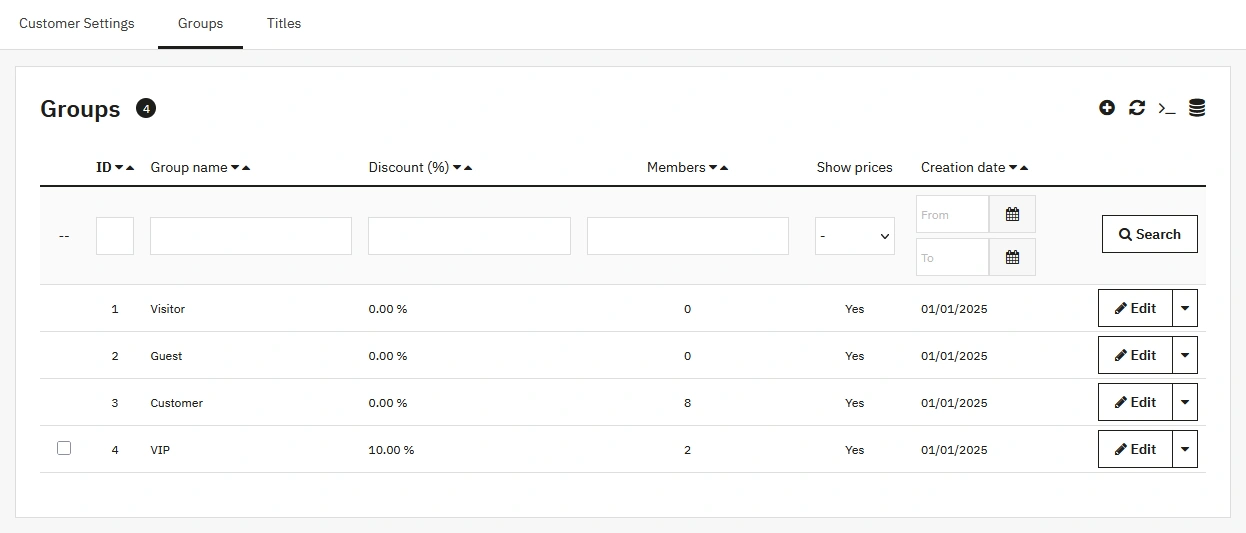Show the SQL query terminal icon
Screen dimensions: 1246x533
1166,108
